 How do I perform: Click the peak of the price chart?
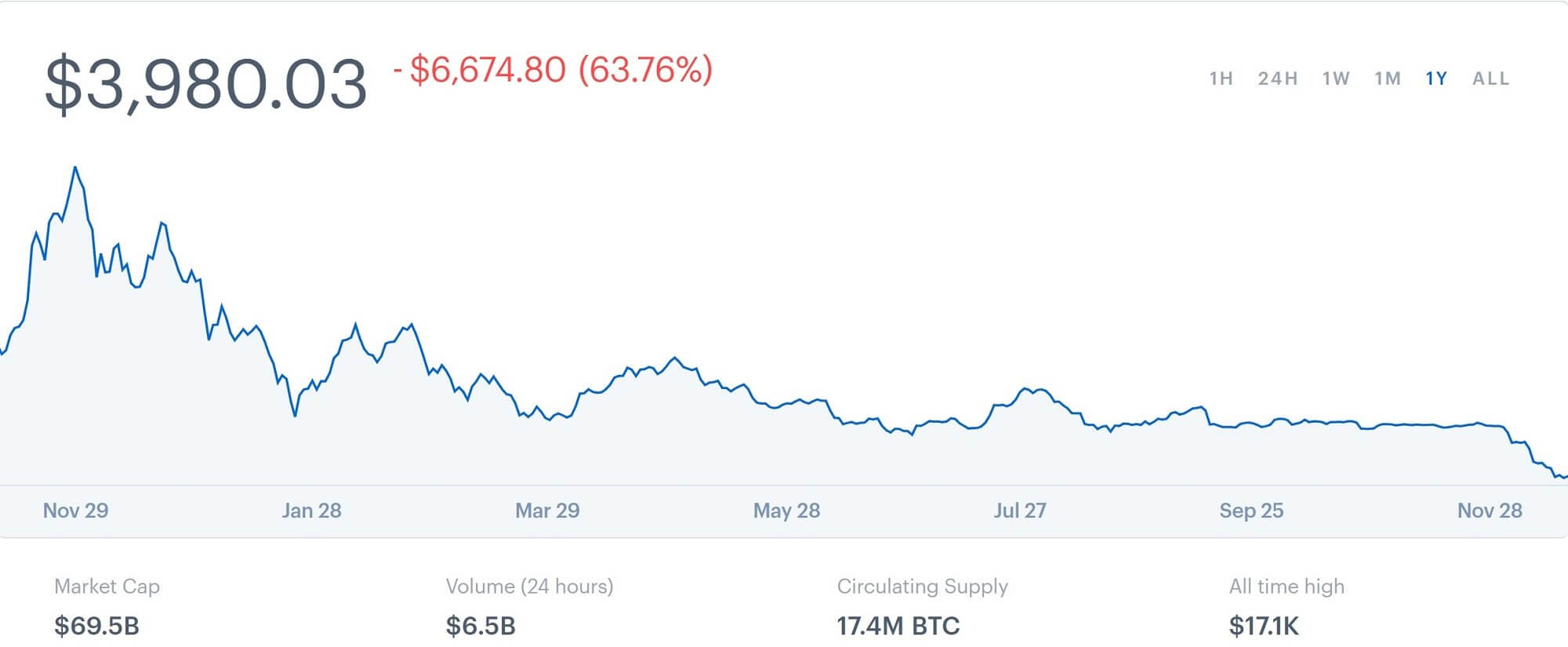pos(74,166)
